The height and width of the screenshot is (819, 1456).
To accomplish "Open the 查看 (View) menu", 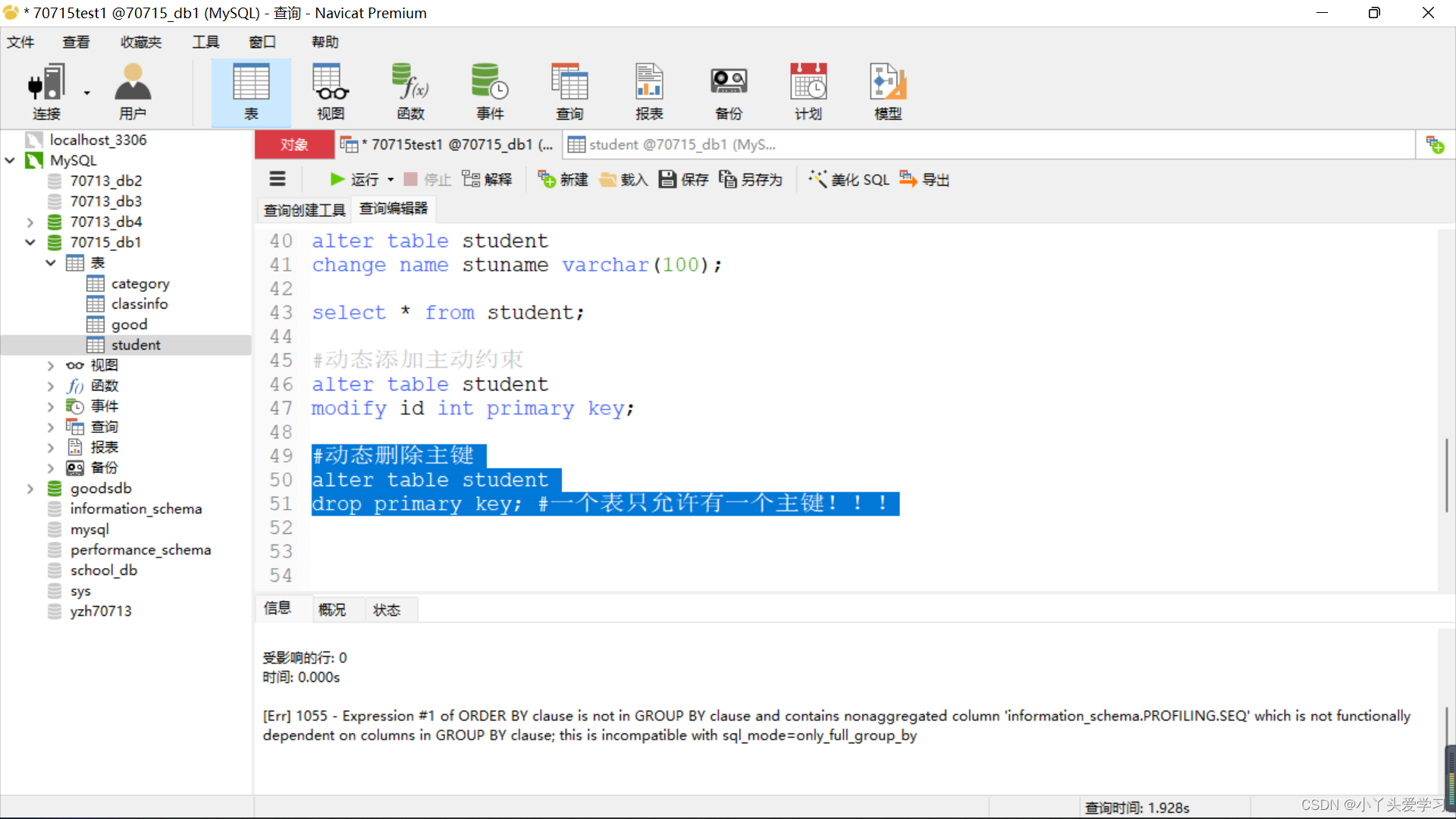I will click(76, 42).
